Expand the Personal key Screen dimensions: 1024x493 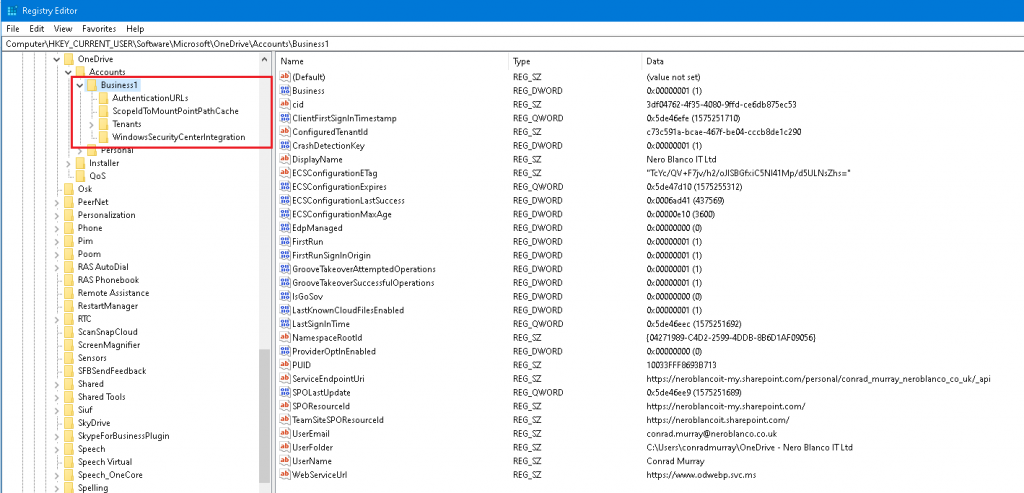coord(80,150)
